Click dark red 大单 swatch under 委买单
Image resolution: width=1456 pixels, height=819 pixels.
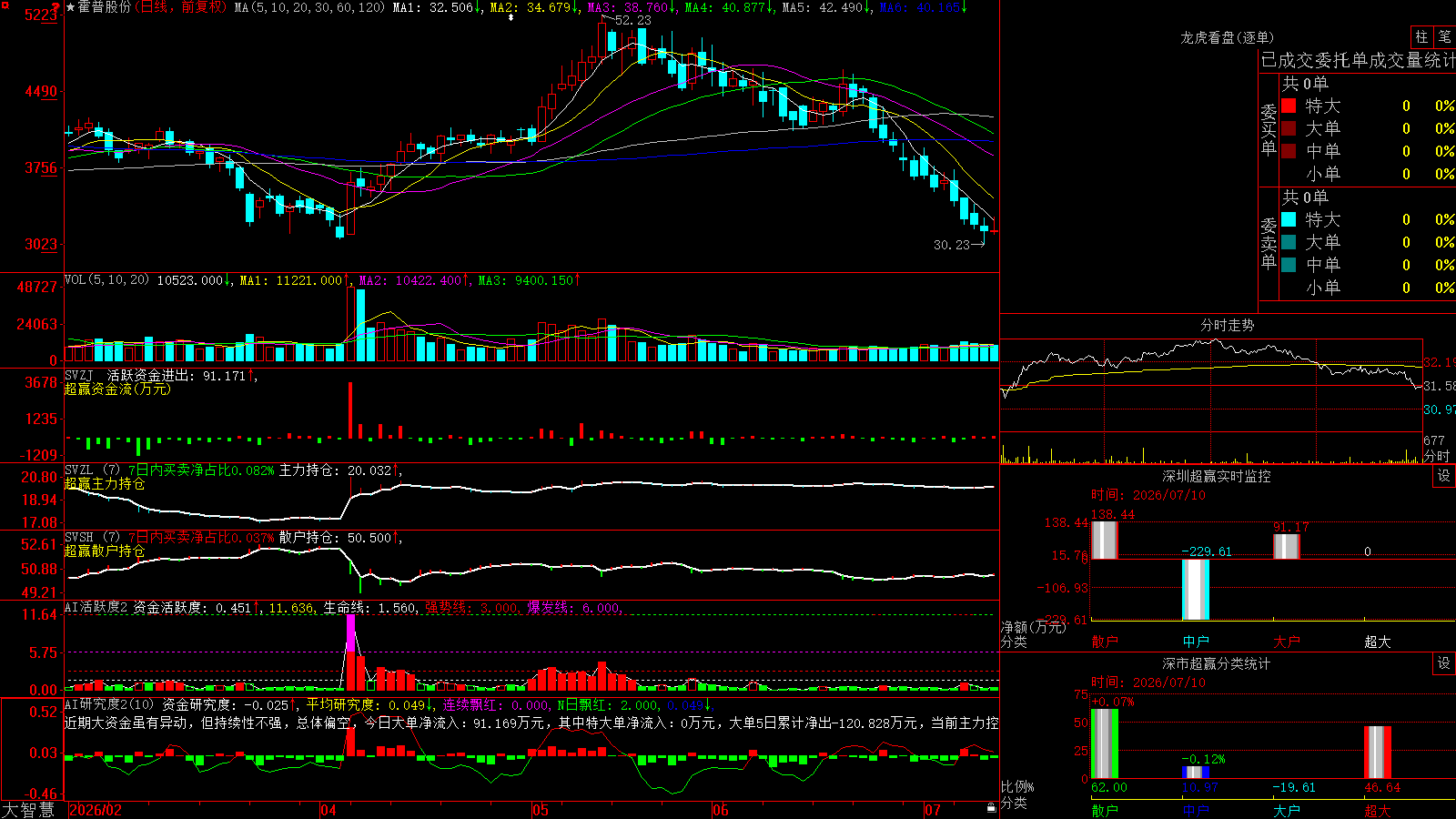1289,128
